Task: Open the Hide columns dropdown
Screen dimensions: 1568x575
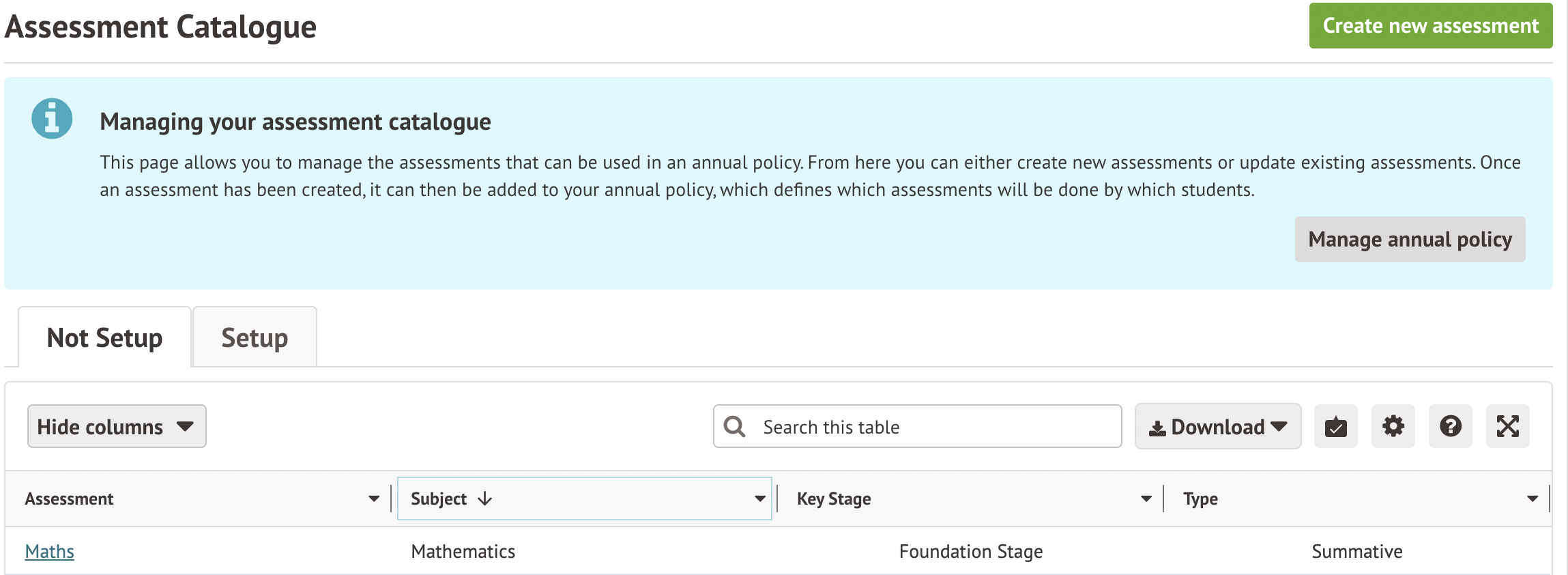Action: (x=117, y=427)
